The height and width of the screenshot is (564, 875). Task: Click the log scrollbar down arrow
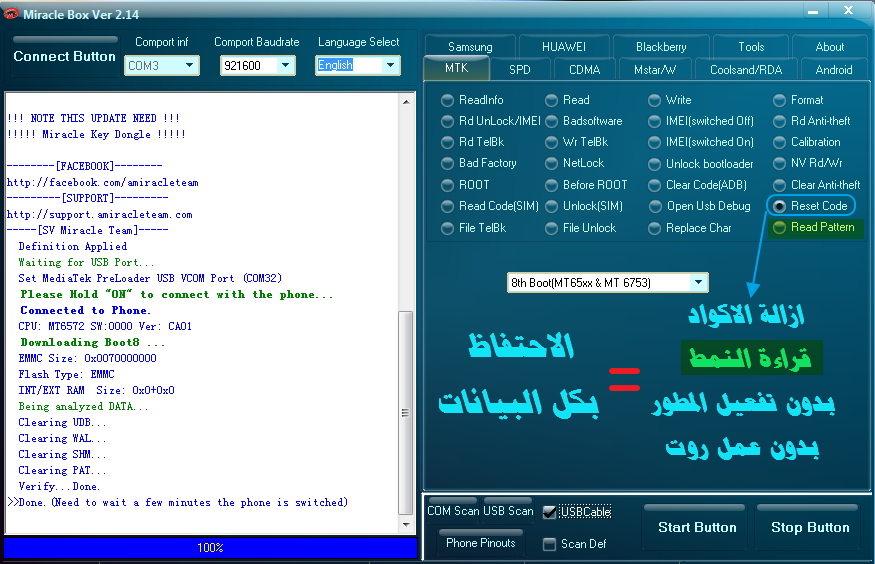tap(406, 524)
